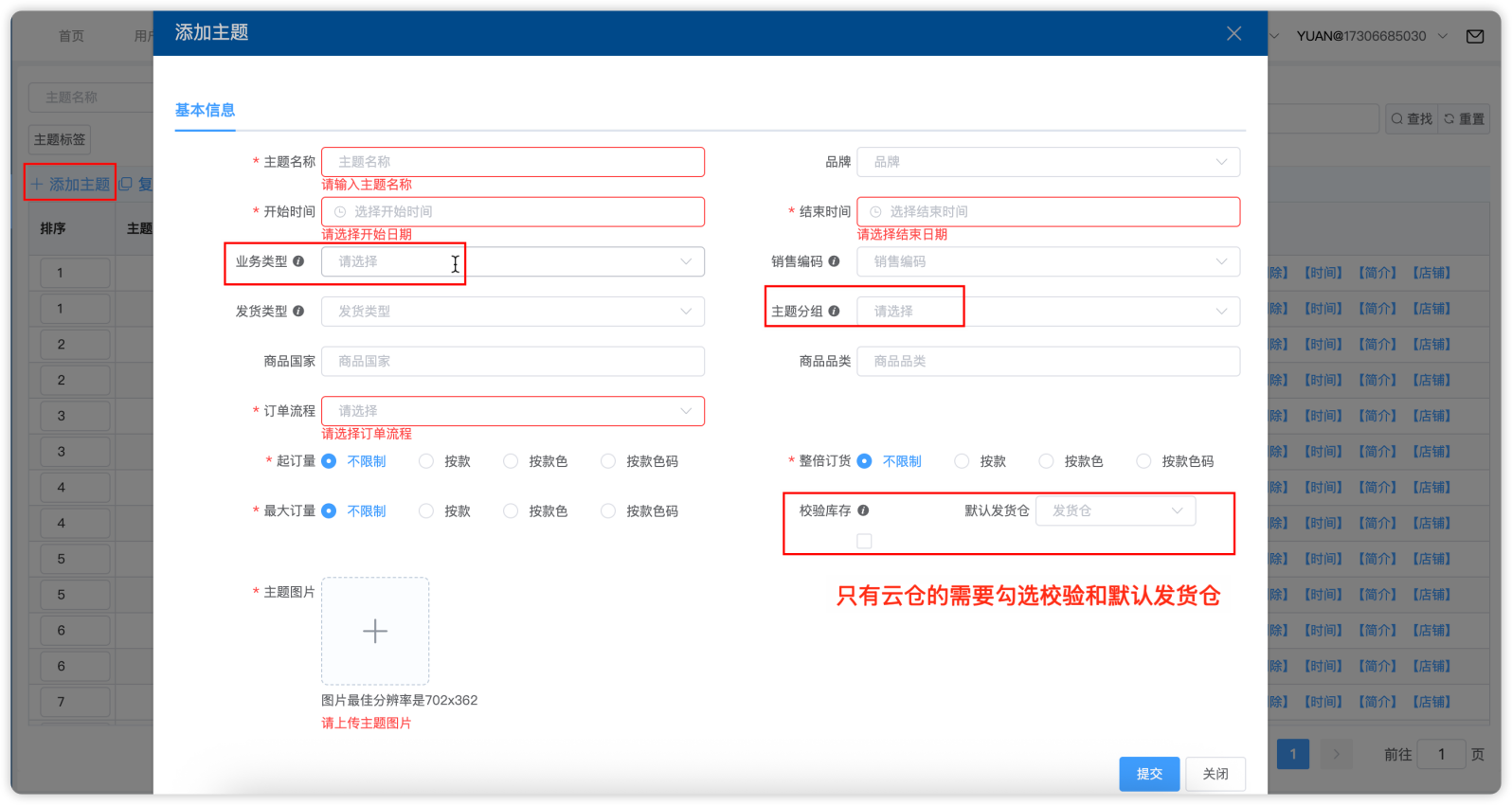The height and width of the screenshot is (805, 1512).
Task: Click info icon beside 校验库存 label
Action: click(863, 510)
